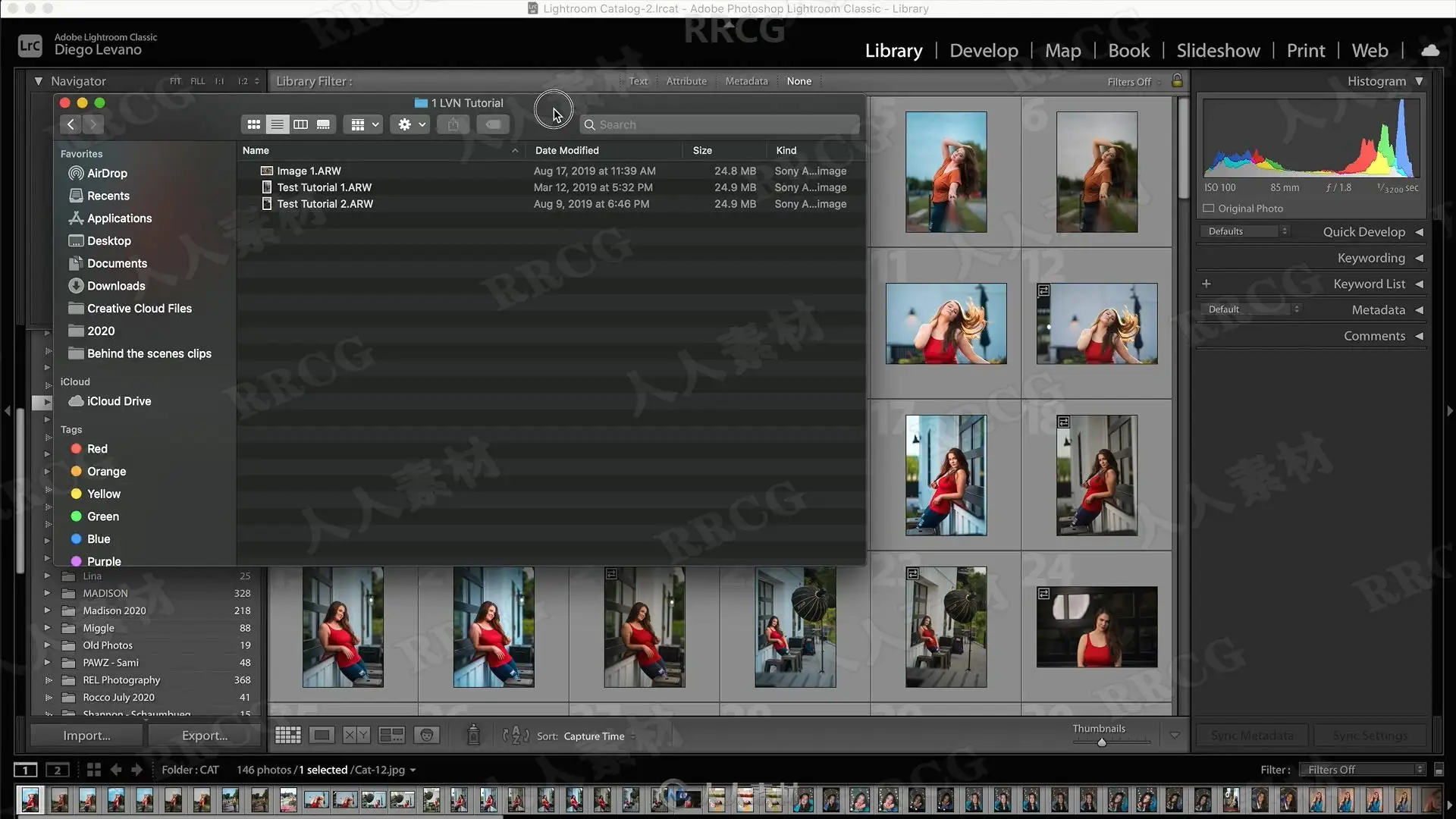The height and width of the screenshot is (819, 1456).
Task: Switch to Grid view in toolbar
Action: pyautogui.click(x=287, y=735)
